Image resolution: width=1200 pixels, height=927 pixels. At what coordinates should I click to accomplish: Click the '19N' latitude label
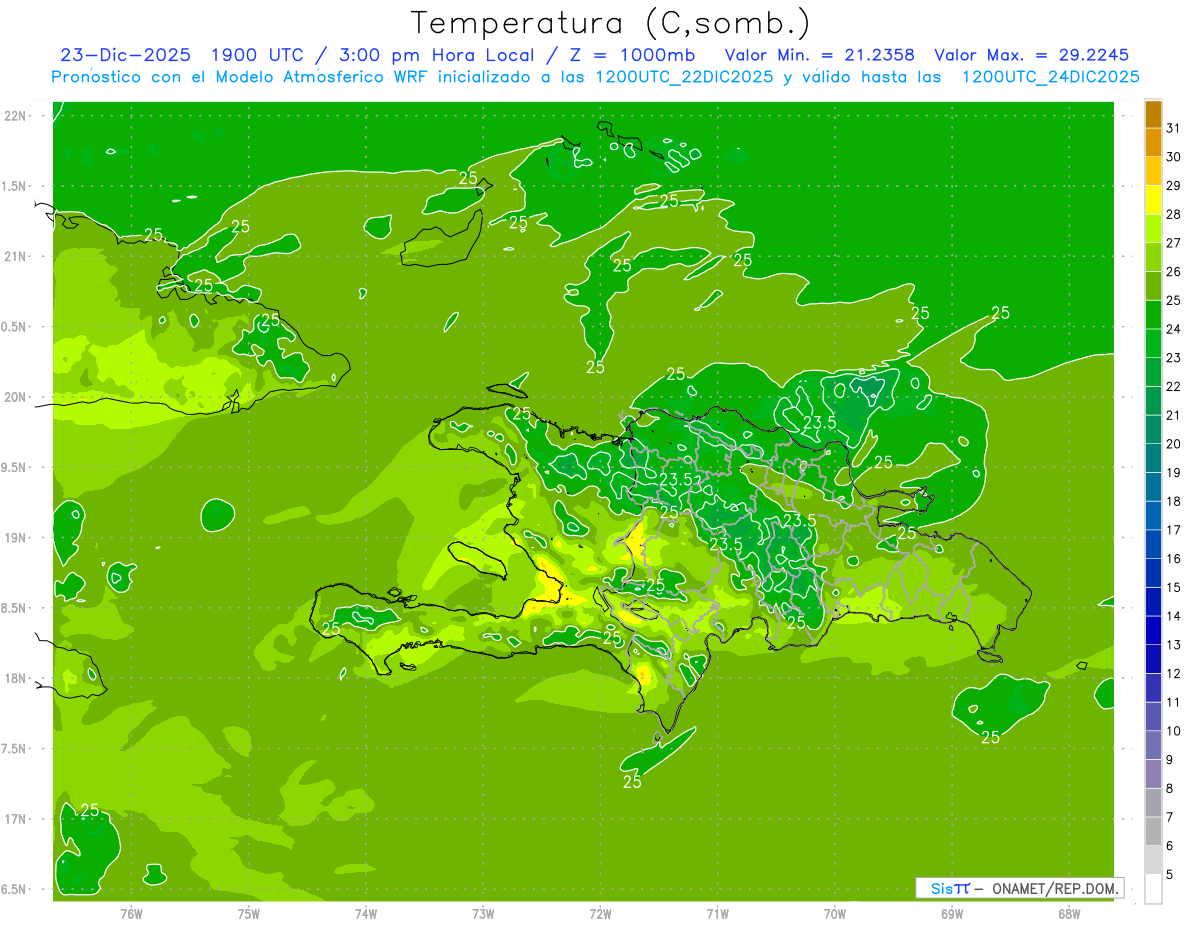click(x=17, y=538)
